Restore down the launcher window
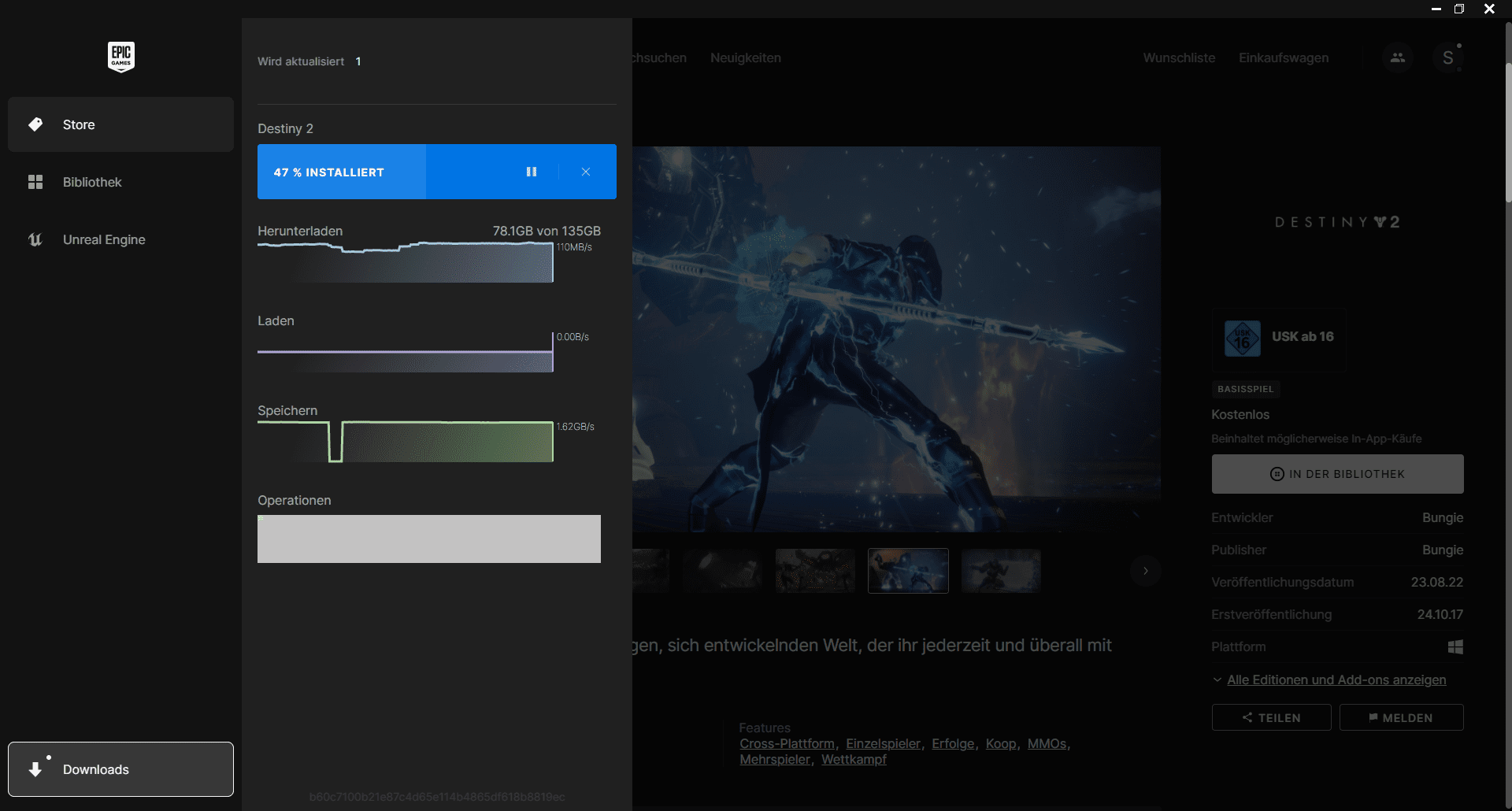 point(1459,9)
